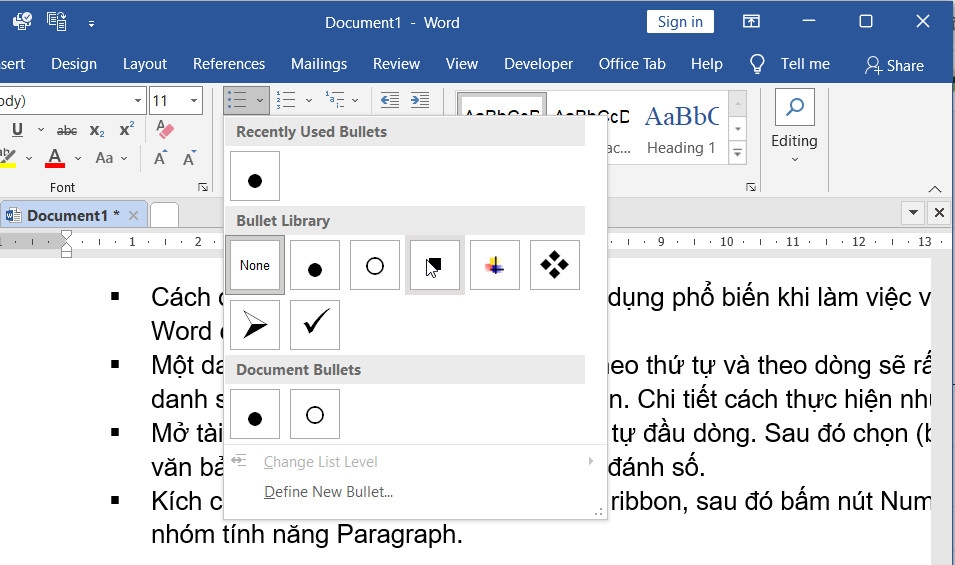Toggle strikethrough formatting
This screenshot has width=955, height=565.
(x=67, y=130)
